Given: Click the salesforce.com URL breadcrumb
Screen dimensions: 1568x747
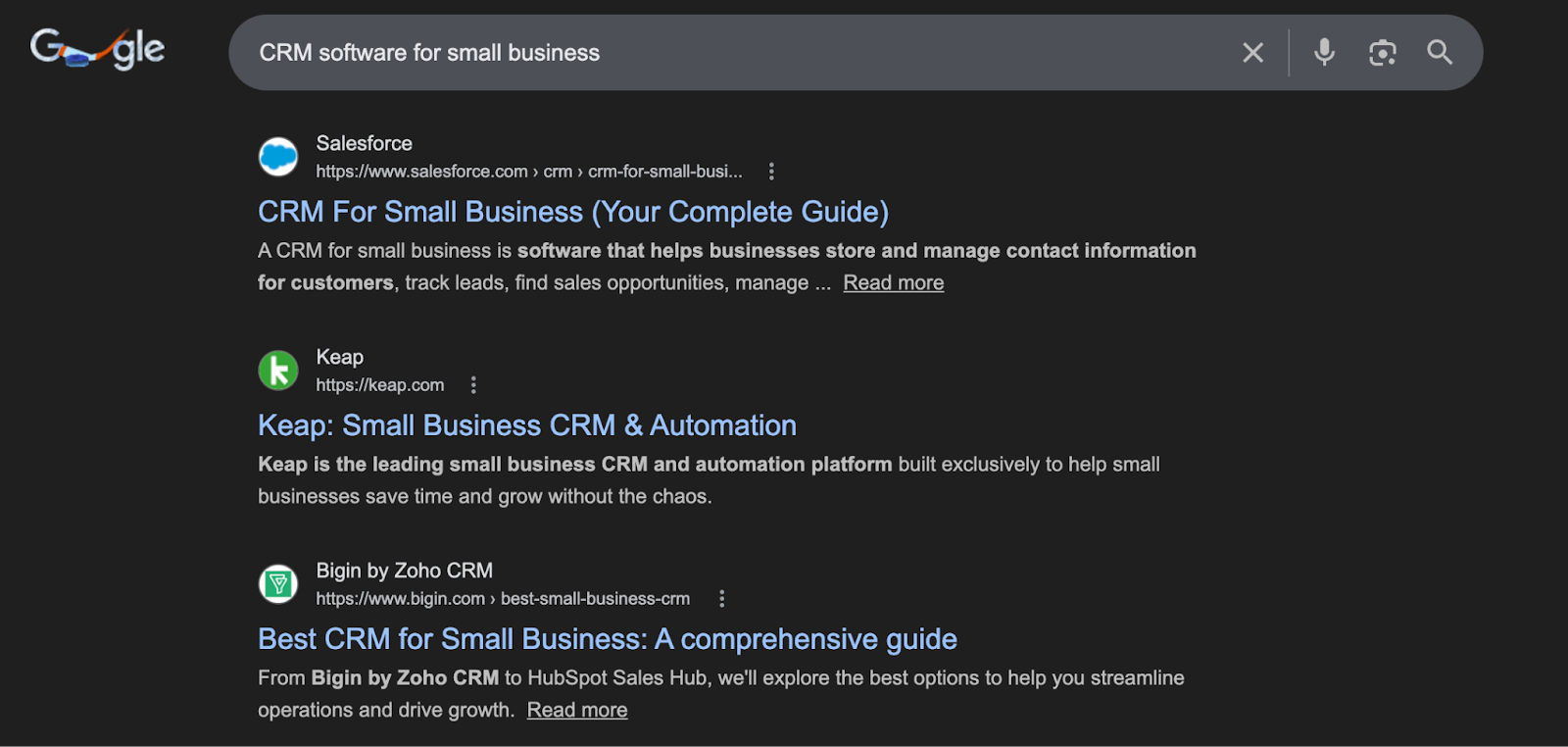Looking at the screenshot, I should click(529, 172).
